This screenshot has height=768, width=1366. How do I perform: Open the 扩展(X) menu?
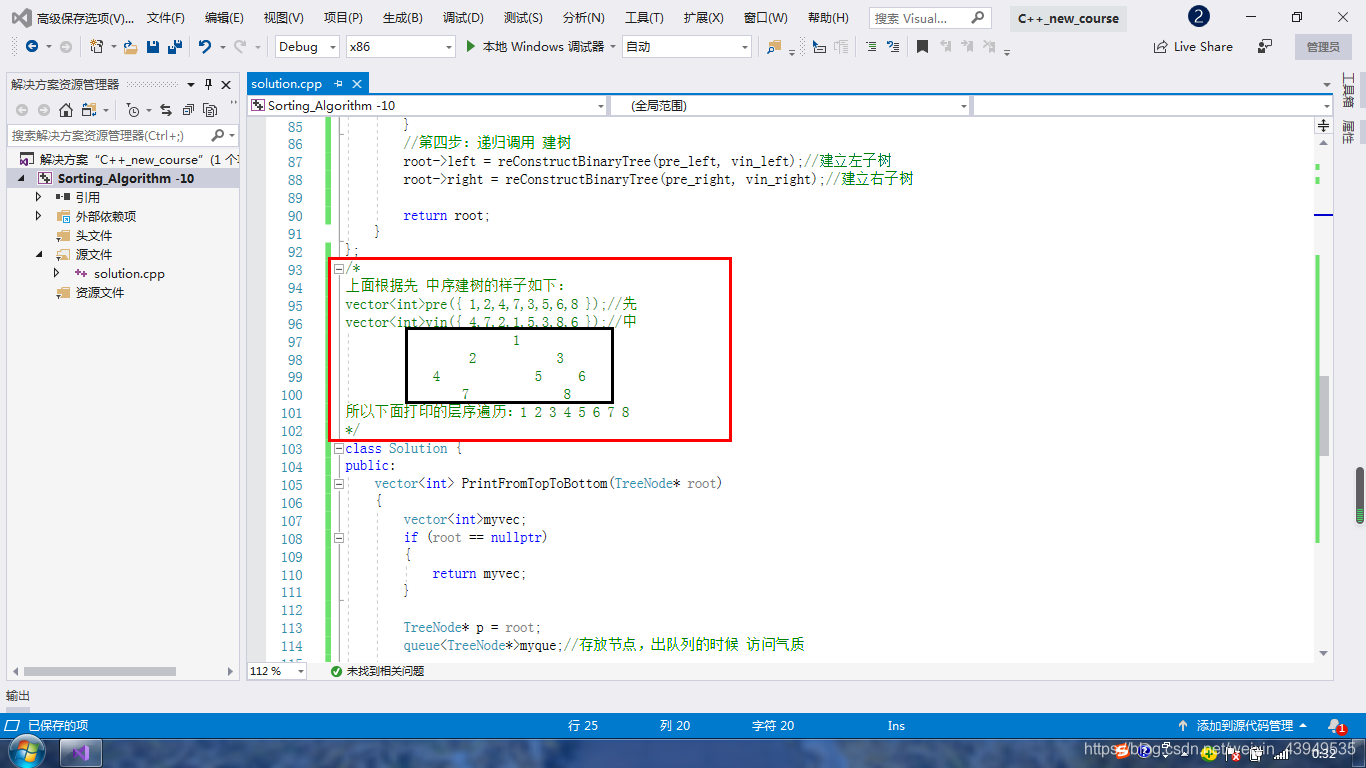(x=704, y=18)
